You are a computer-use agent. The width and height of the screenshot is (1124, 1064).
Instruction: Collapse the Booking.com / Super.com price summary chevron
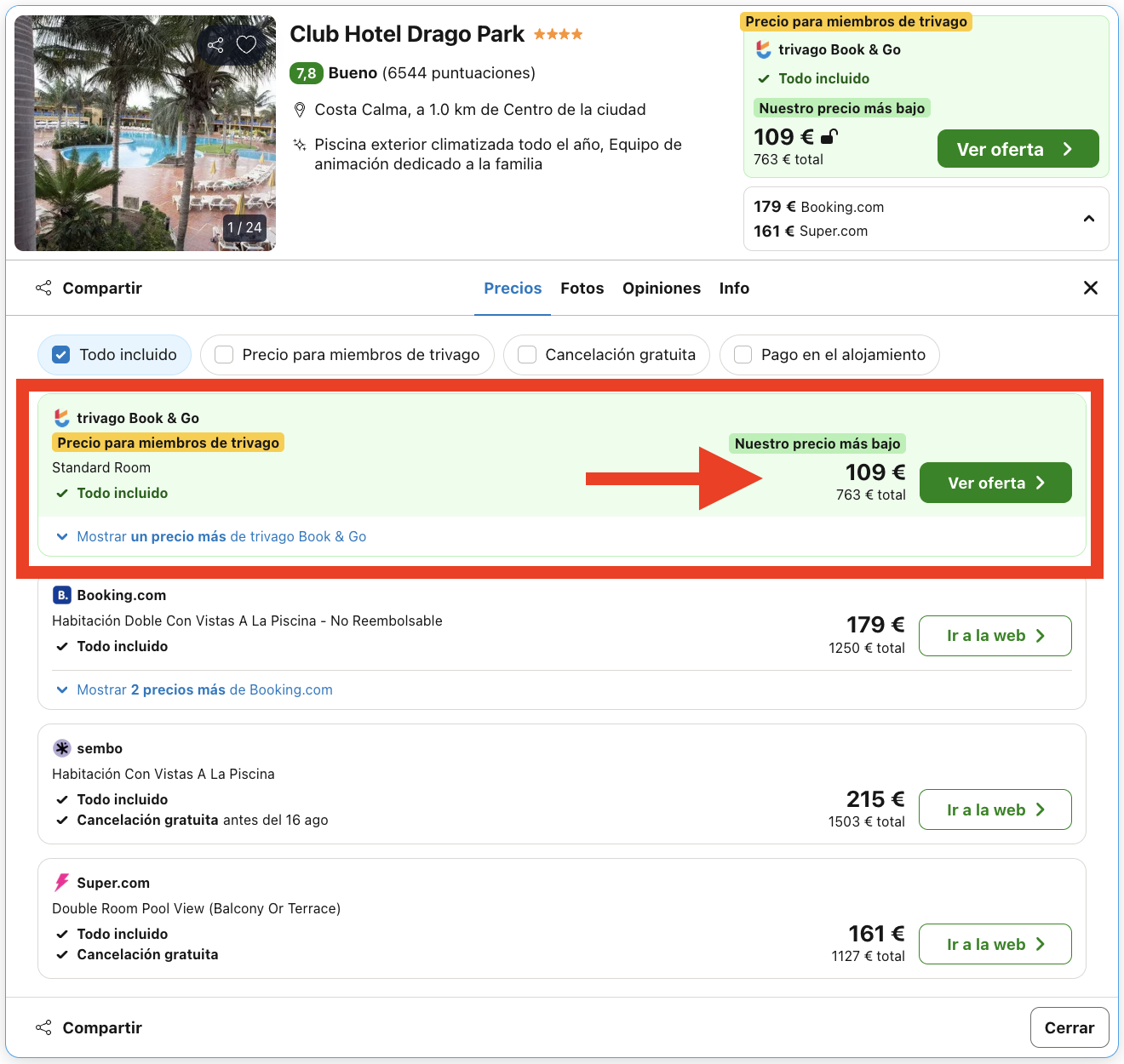(x=1089, y=219)
